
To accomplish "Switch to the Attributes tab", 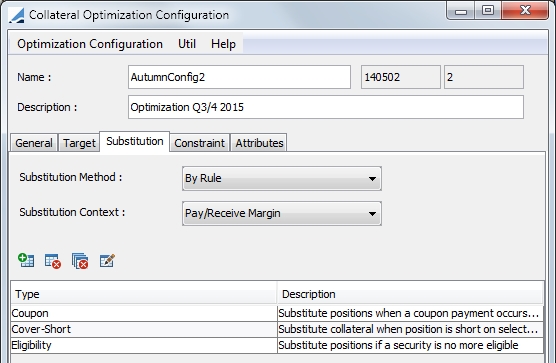I will pyautogui.click(x=259, y=143).
